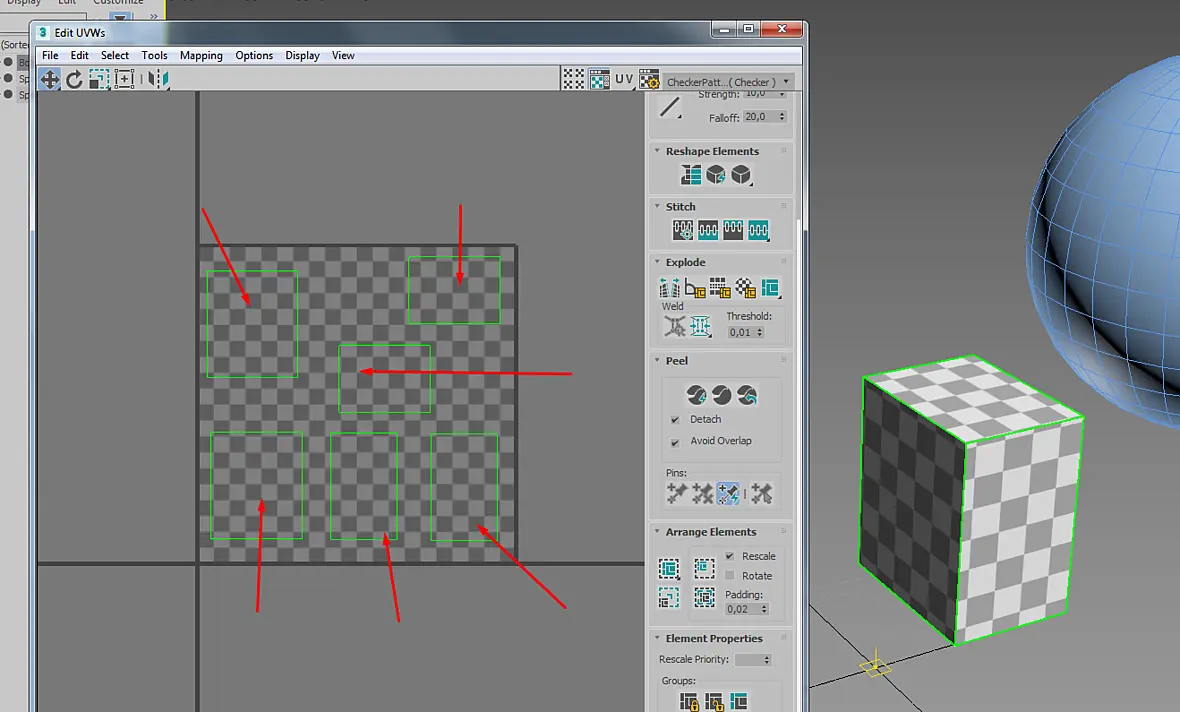The image size is (1180, 712).
Task: Click the Rescale Elements icon
Action: pos(669,598)
